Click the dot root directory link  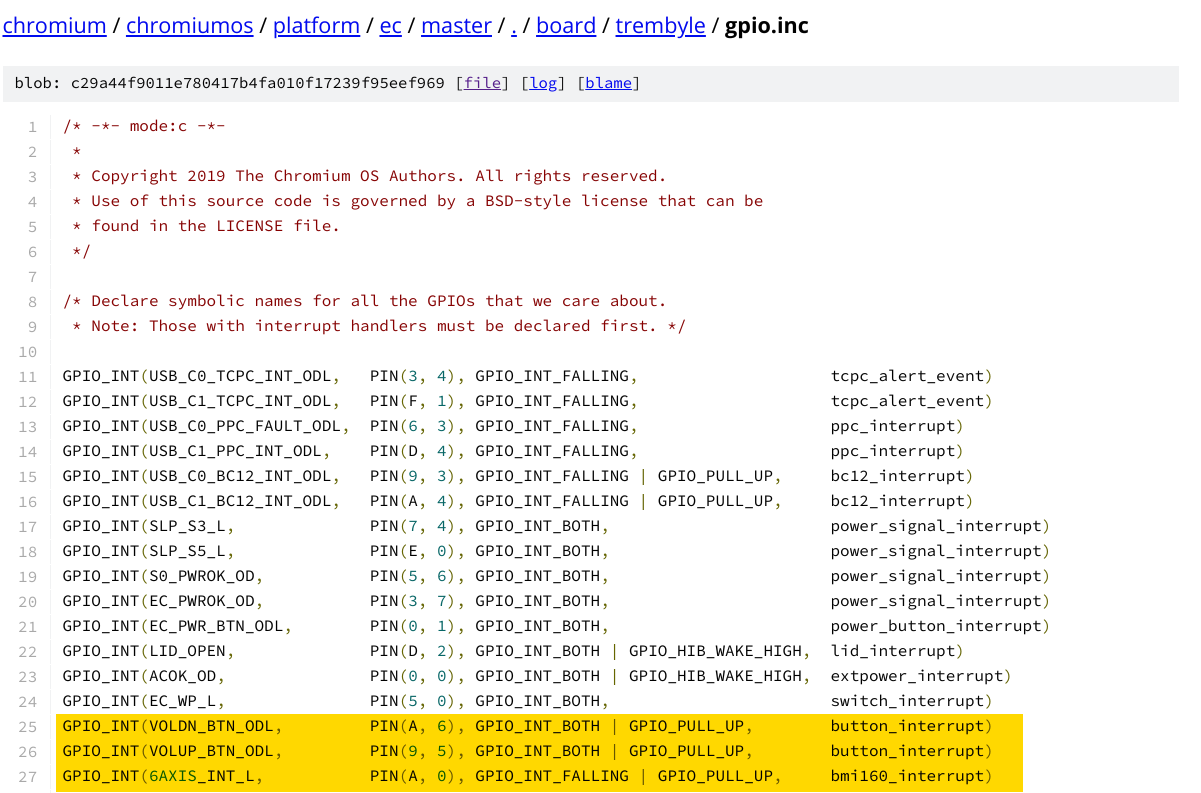(x=514, y=26)
